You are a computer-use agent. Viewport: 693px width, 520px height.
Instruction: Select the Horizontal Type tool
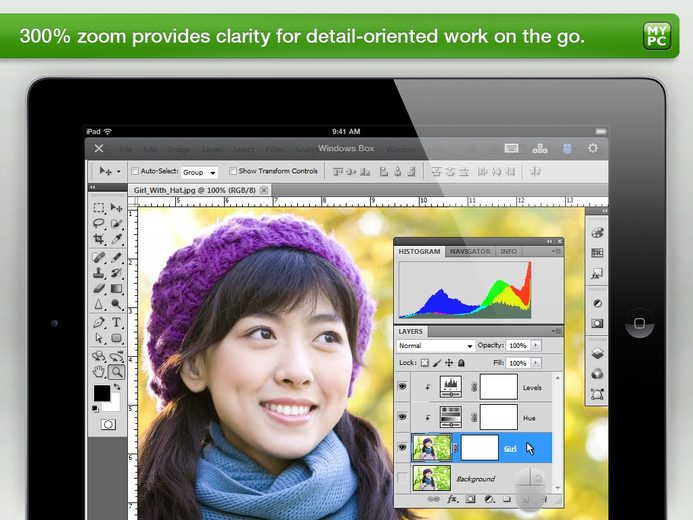point(117,322)
